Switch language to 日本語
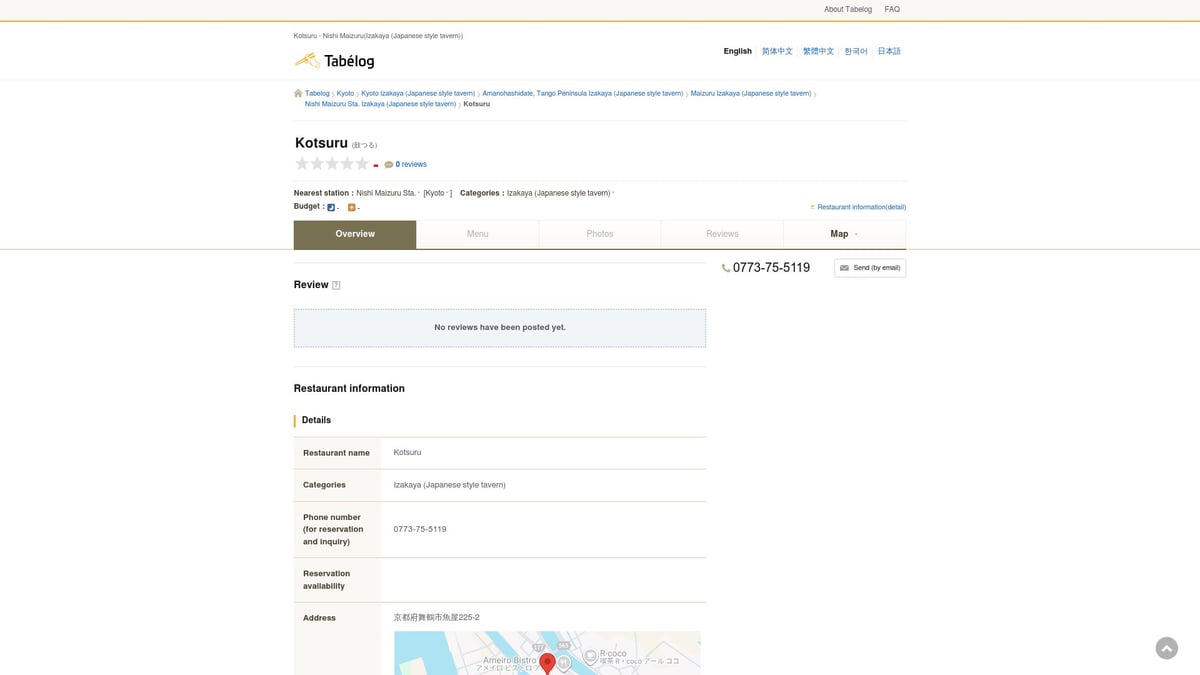 889,51
